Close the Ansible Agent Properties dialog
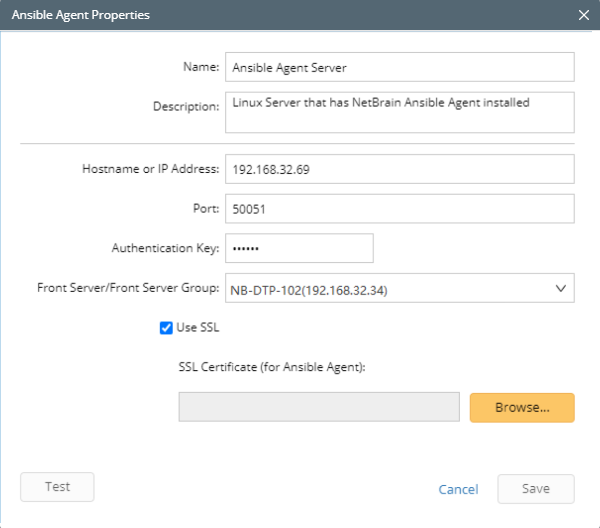 [584, 15]
